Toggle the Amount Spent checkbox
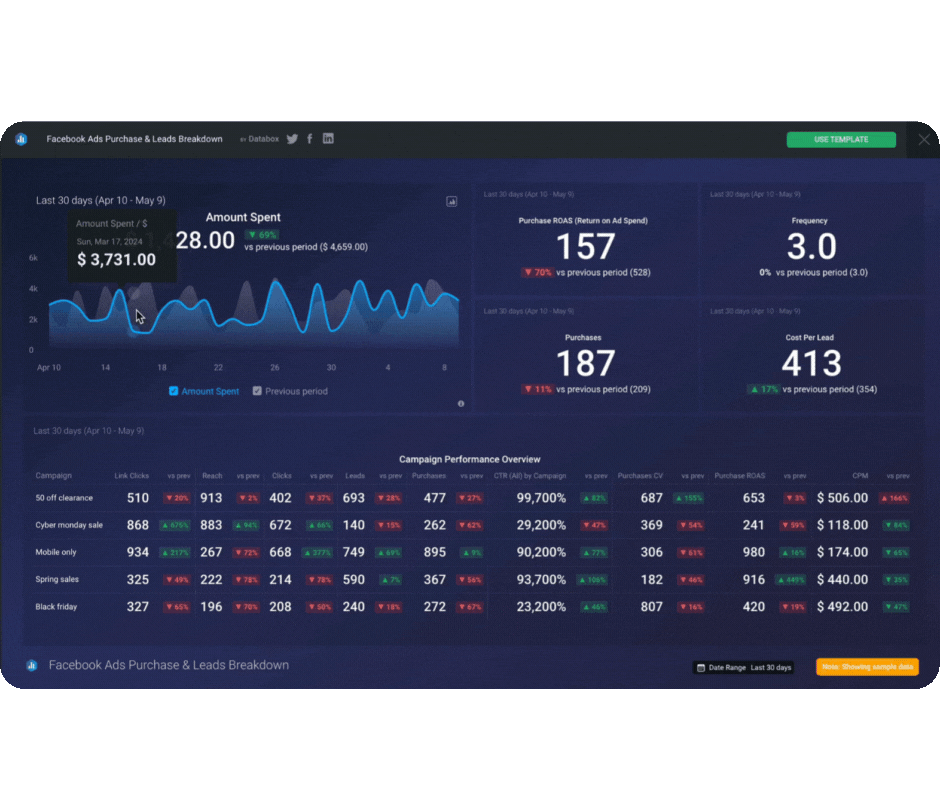The image size is (940, 788). [173, 391]
